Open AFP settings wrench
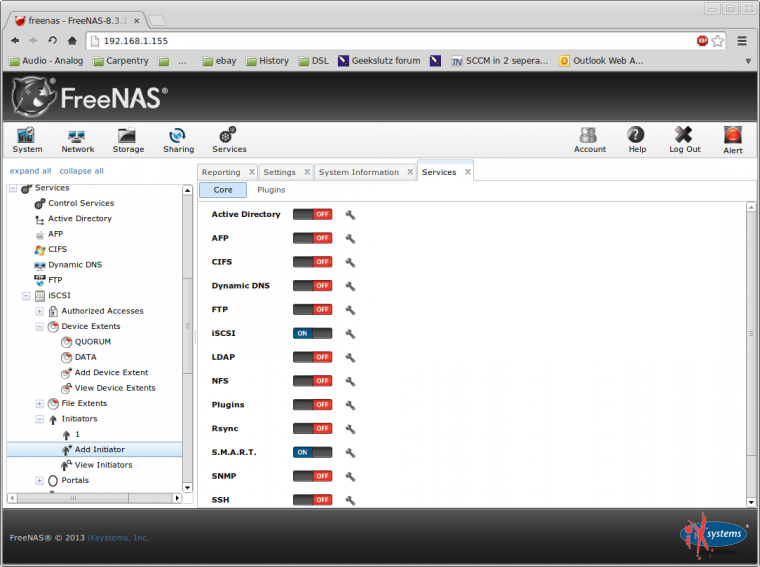 [x=350, y=238]
